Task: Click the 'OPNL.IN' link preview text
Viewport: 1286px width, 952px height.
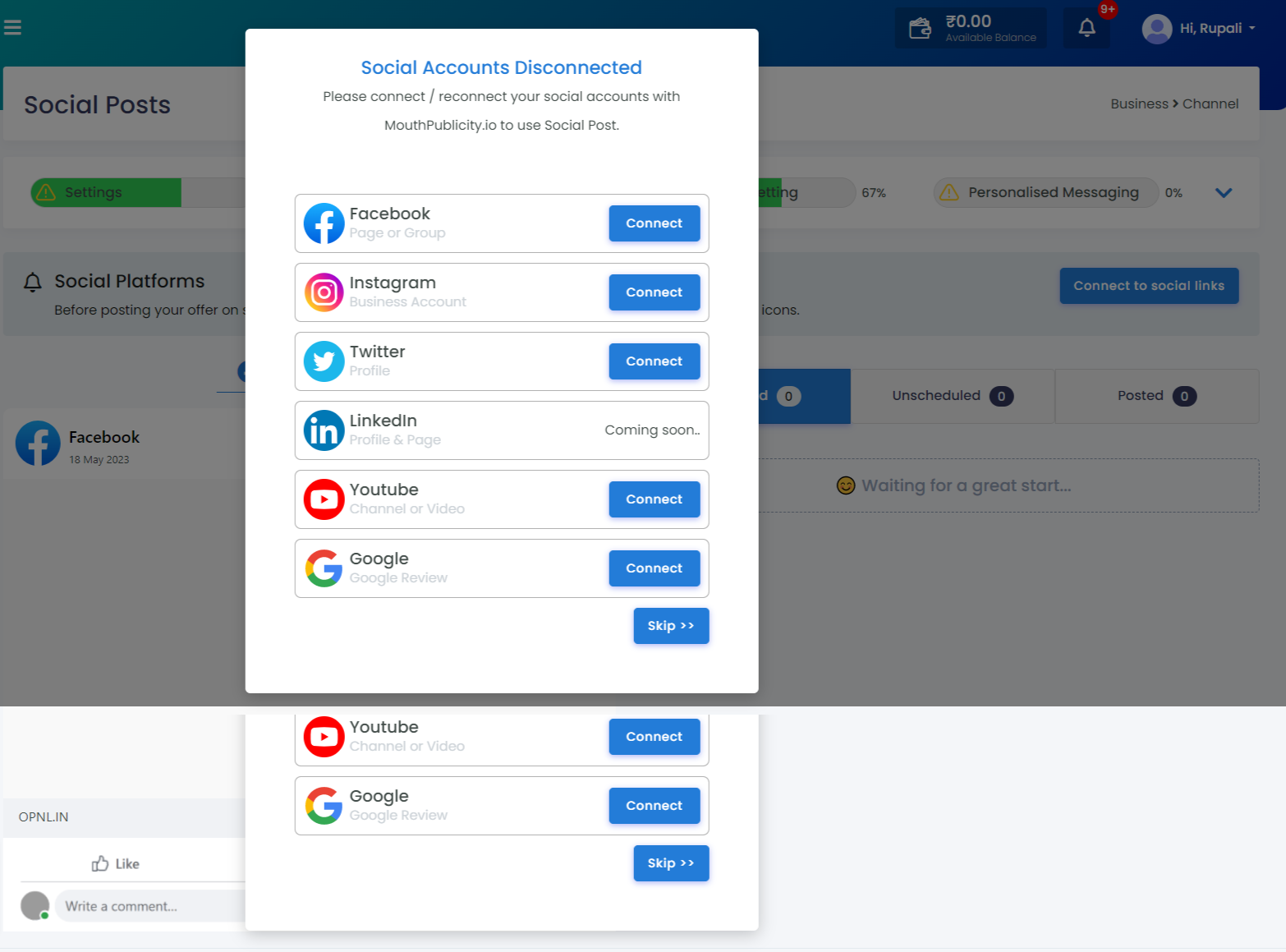Action: [44, 817]
